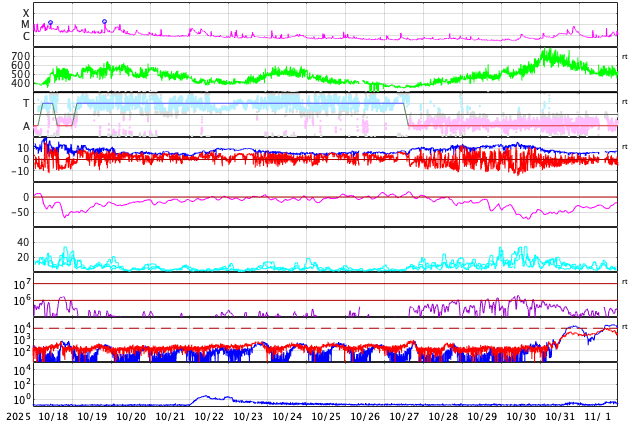This screenshot has height=424, width=634.
Task: Click the first blue circle flare marker
Action: (50, 23)
